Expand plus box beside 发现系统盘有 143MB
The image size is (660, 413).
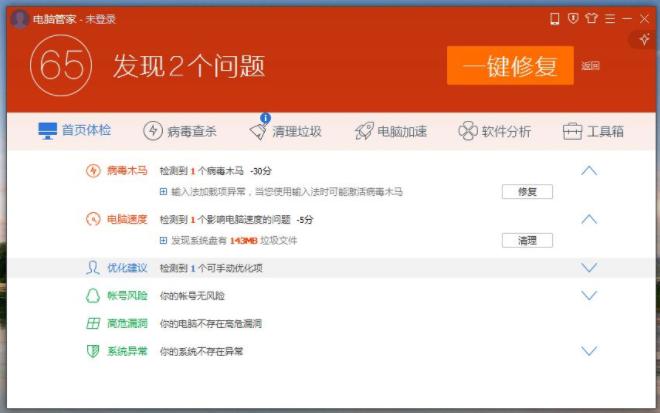[x=163, y=240]
